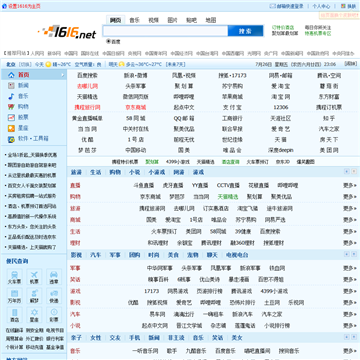
Task: Open 火车票 train ticket query icon
Action: [x=14, y=277]
